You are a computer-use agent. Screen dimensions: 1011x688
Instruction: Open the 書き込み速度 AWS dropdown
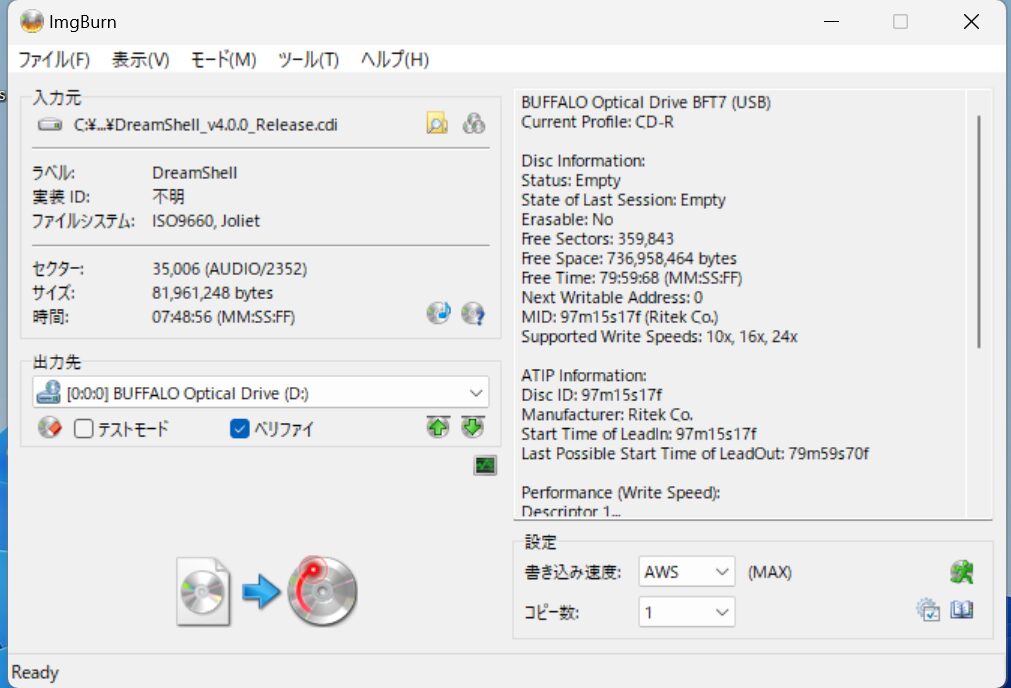point(687,572)
